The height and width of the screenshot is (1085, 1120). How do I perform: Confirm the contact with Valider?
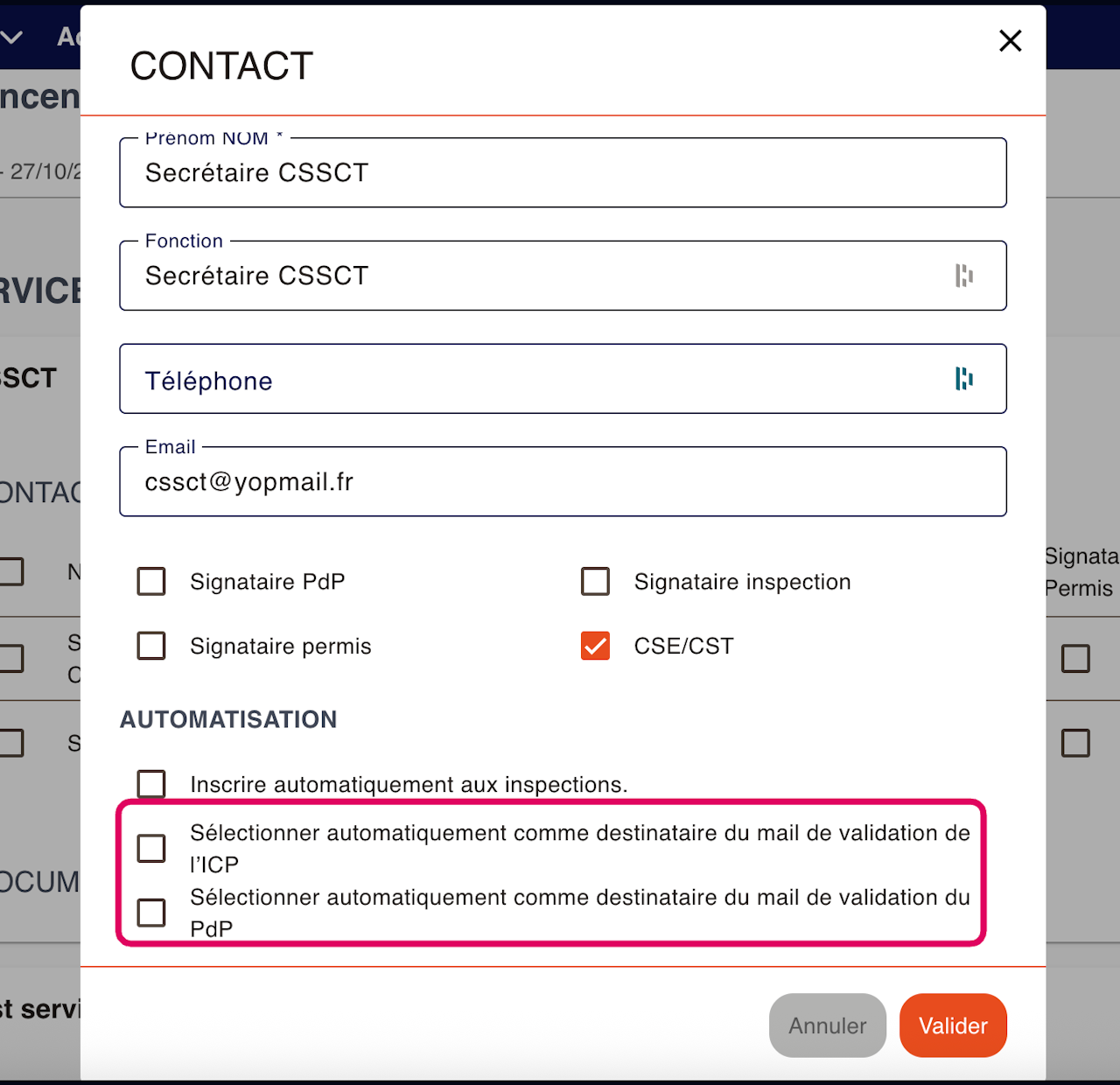pos(953,1025)
